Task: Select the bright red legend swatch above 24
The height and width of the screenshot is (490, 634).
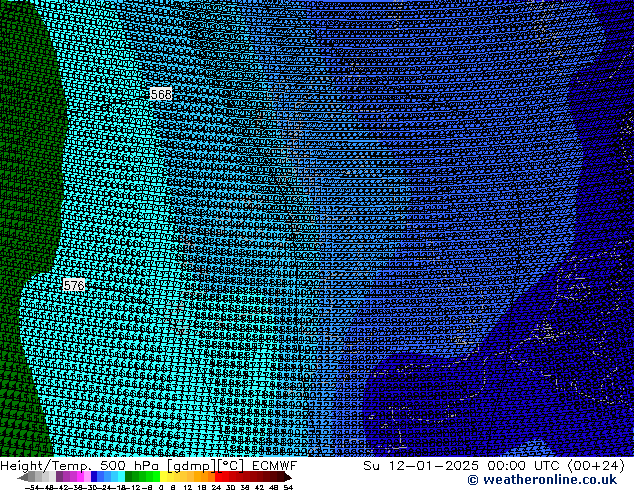Action: point(218,476)
